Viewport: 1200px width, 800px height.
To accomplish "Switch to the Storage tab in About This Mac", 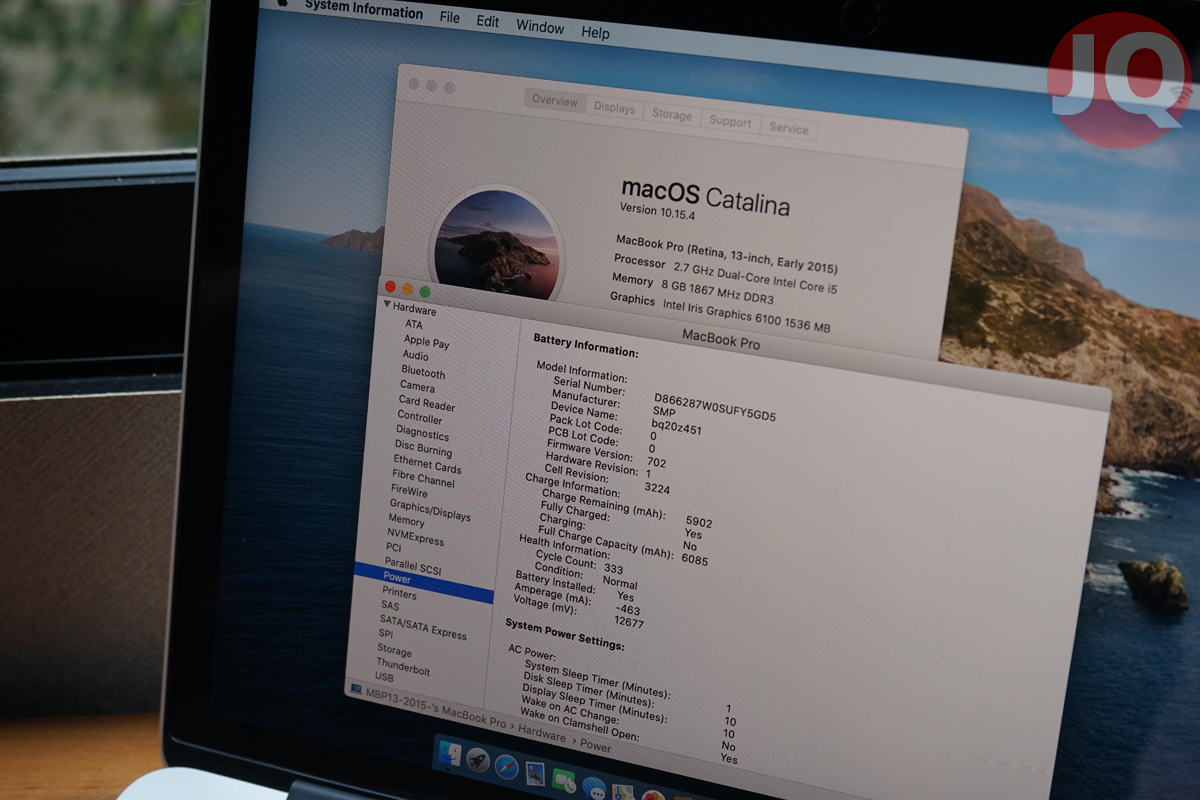I will pyautogui.click(x=672, y=115).
